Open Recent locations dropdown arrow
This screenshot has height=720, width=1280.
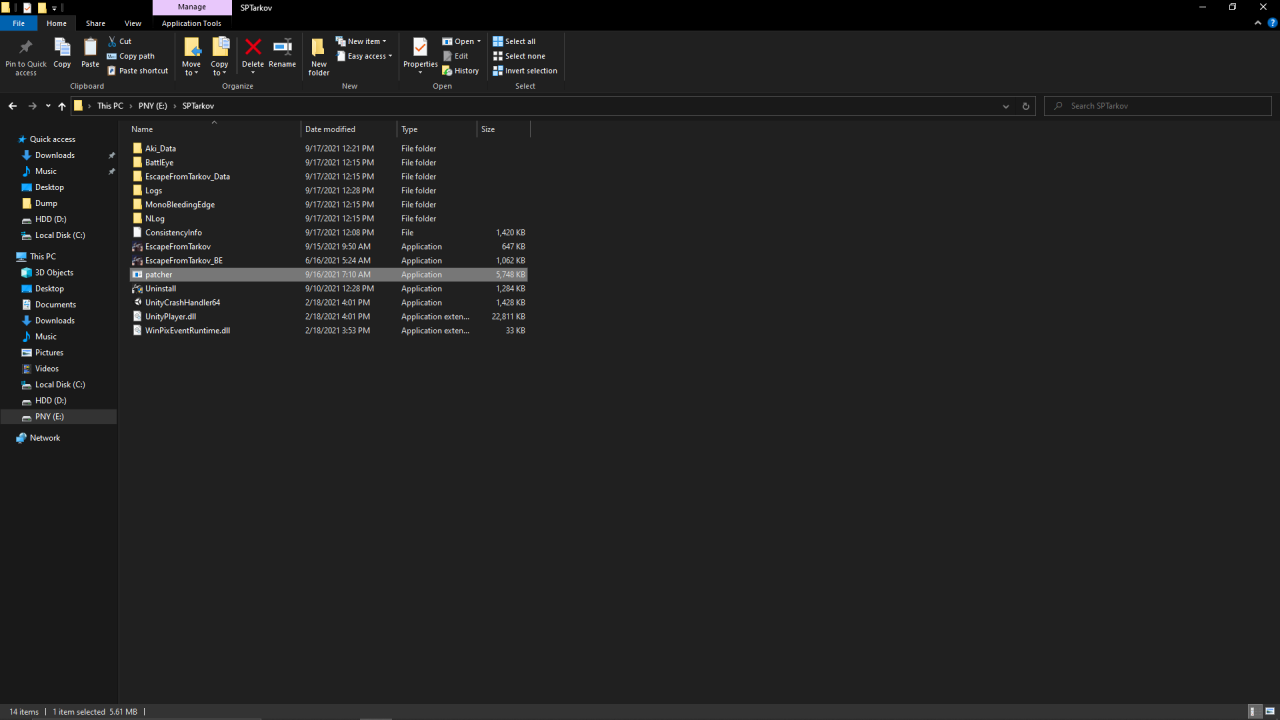click(47, 106)
